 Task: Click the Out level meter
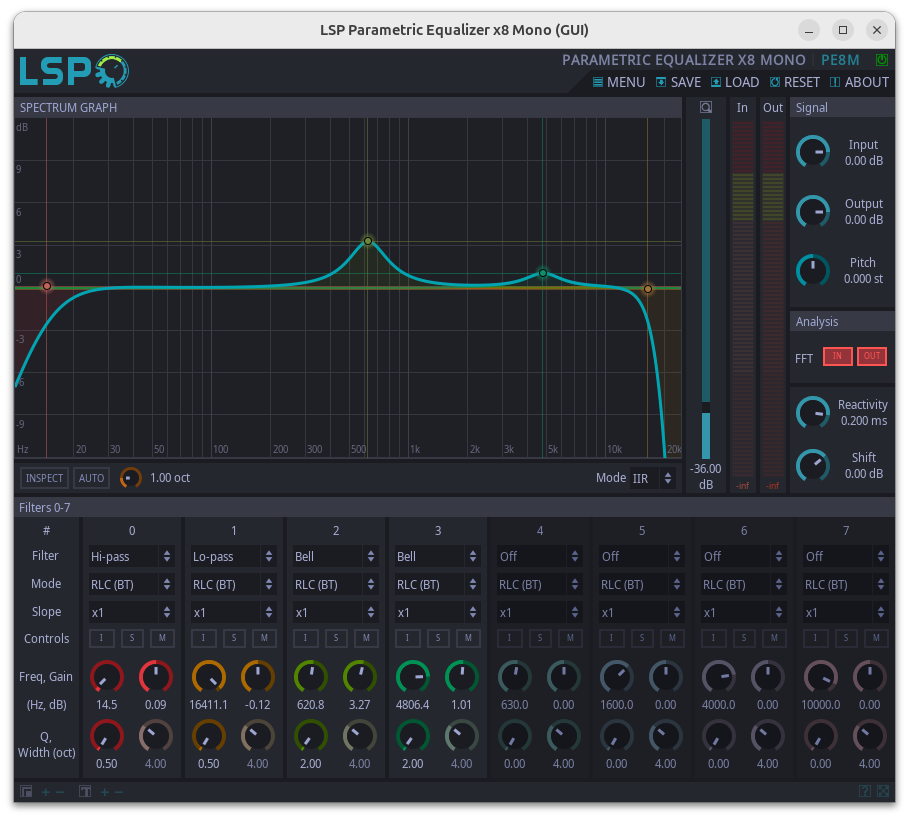point(772,299)
